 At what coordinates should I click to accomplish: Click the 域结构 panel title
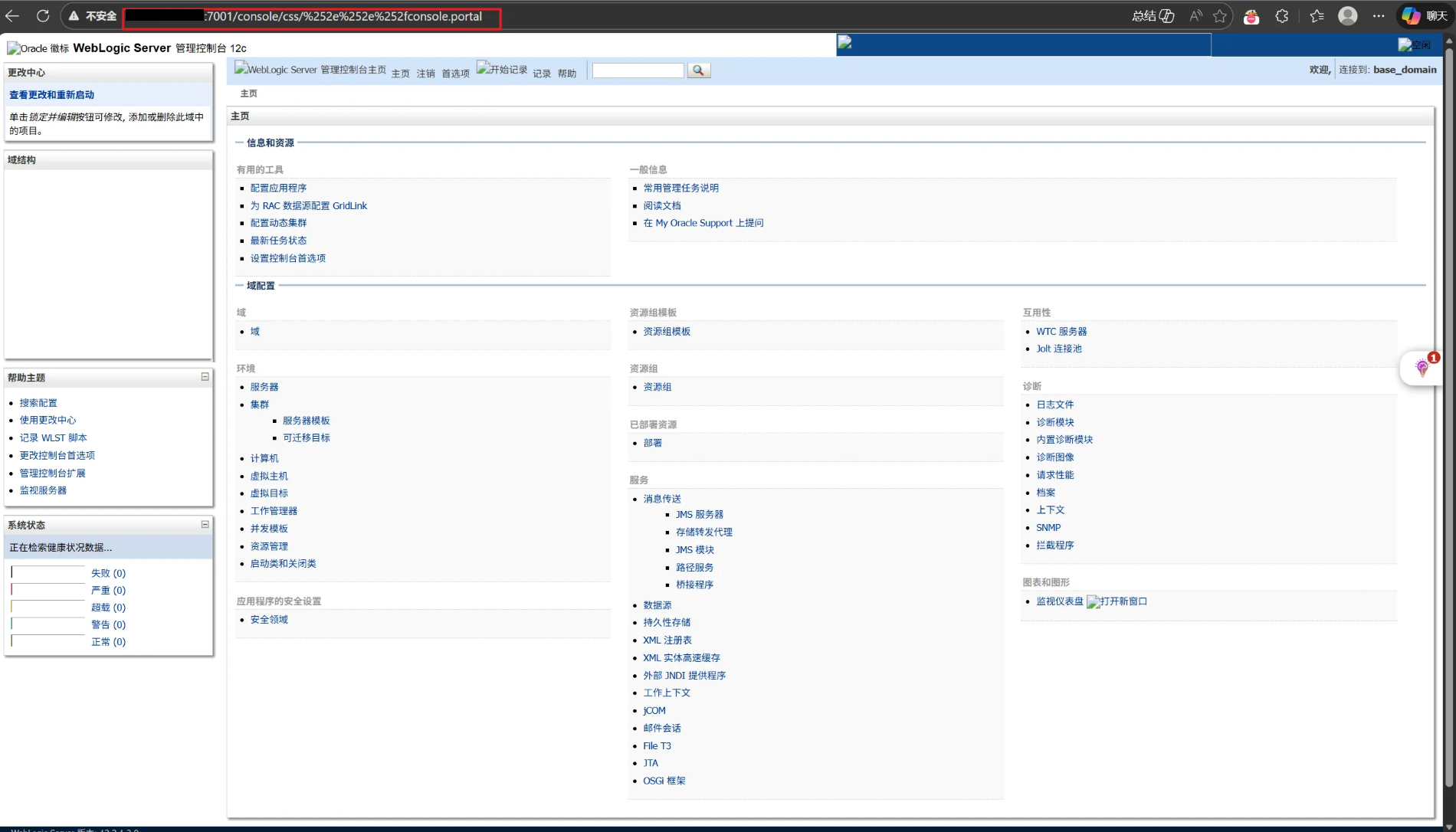[21, 160]
